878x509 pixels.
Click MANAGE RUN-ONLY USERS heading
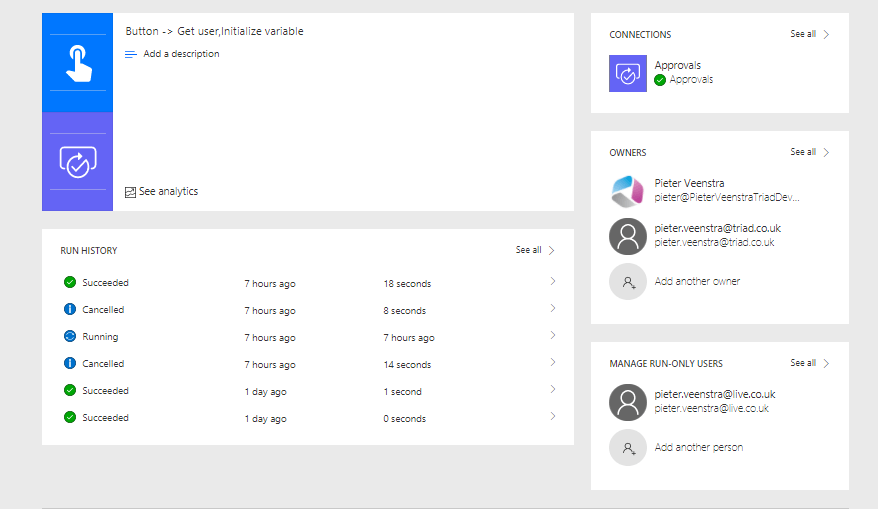(666, 364)
